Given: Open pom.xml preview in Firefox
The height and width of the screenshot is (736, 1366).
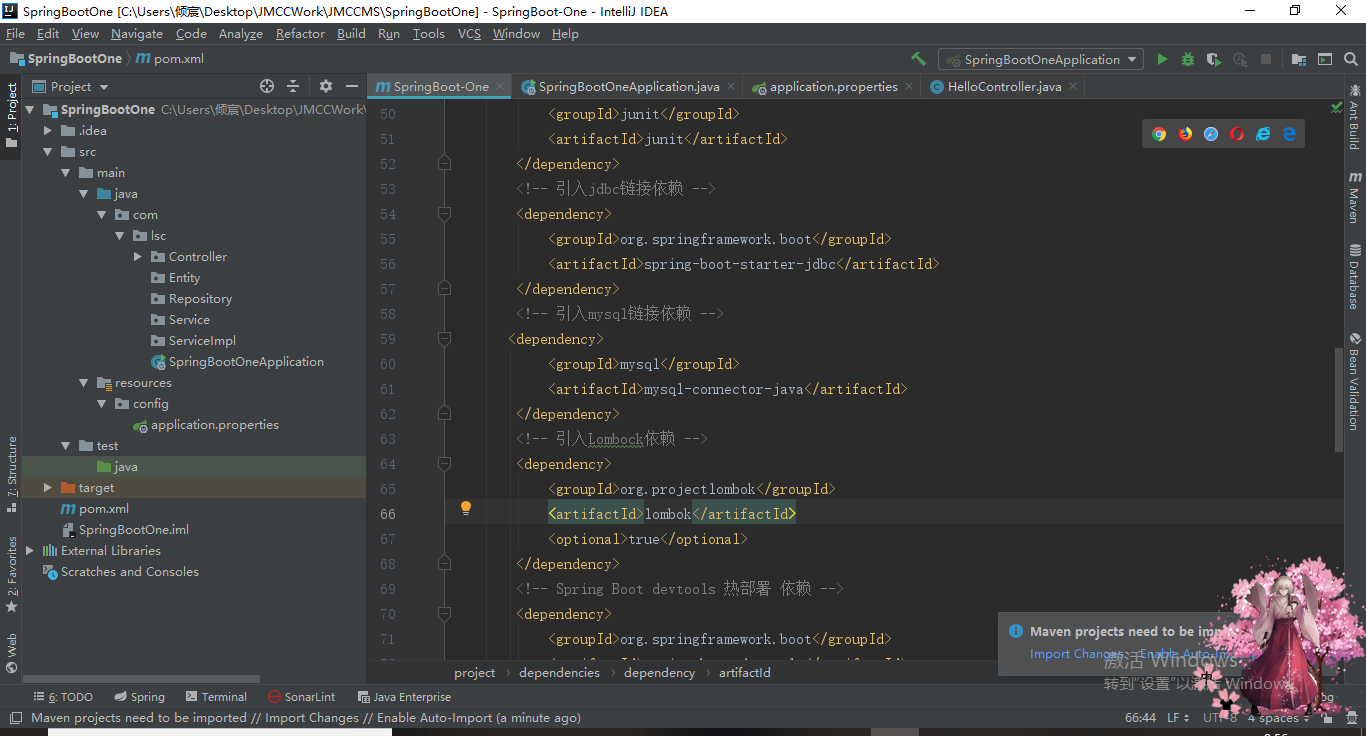Looking at the screenshot, I should [x=1185, y=134].
